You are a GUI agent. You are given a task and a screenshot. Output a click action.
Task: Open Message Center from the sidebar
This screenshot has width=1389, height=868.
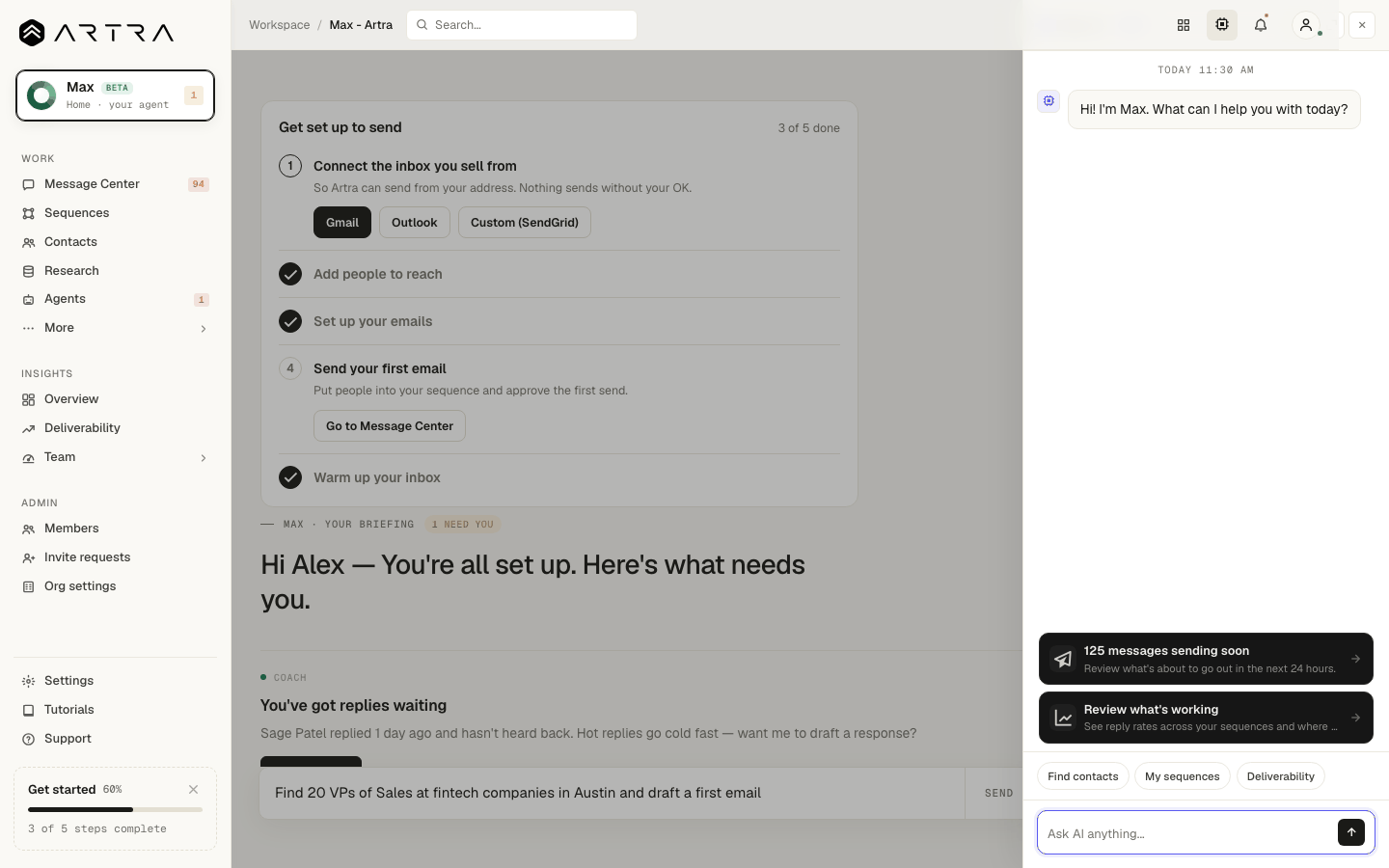point(115,184)
